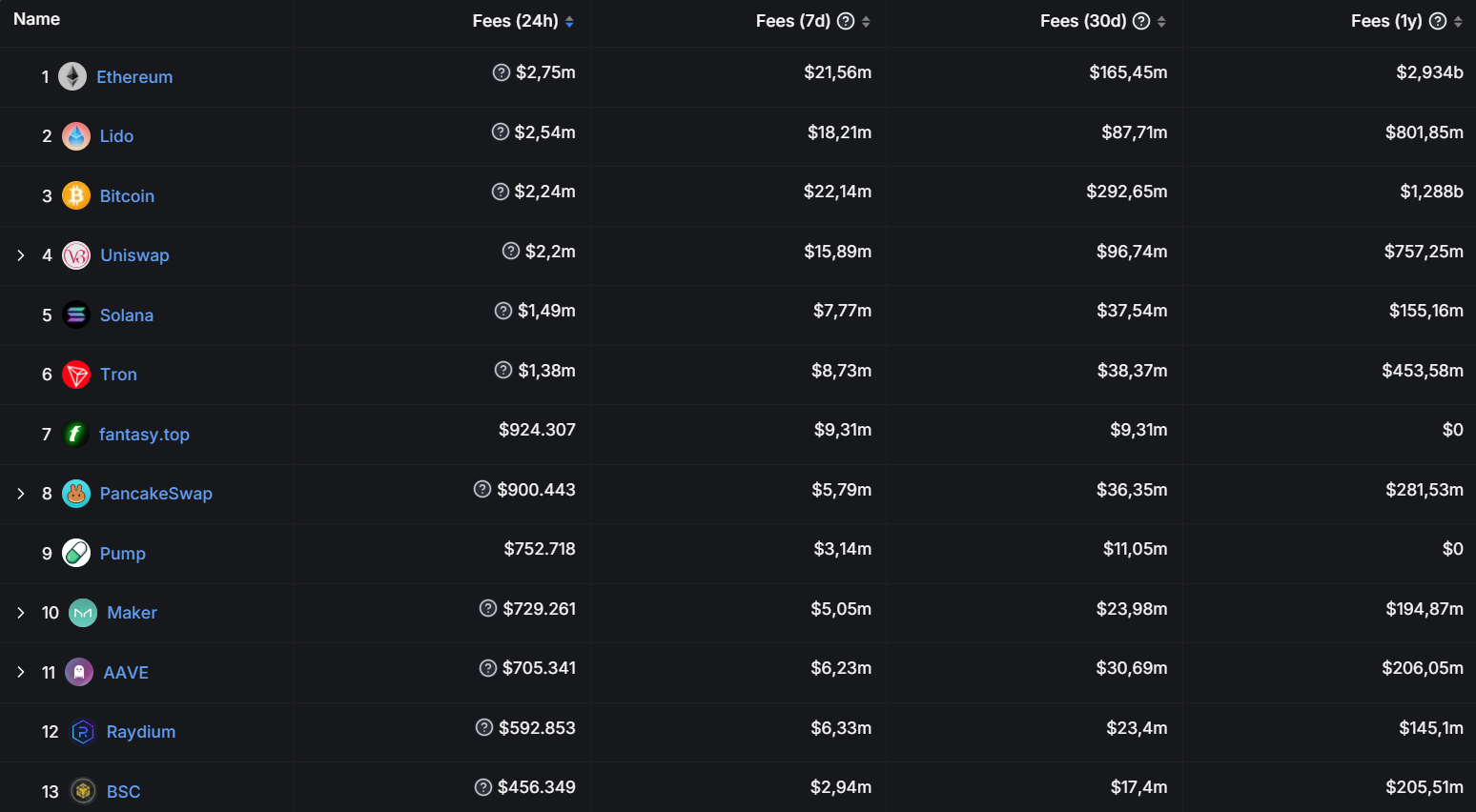Click the Ethereum logo icon

(x=72, y=76)
